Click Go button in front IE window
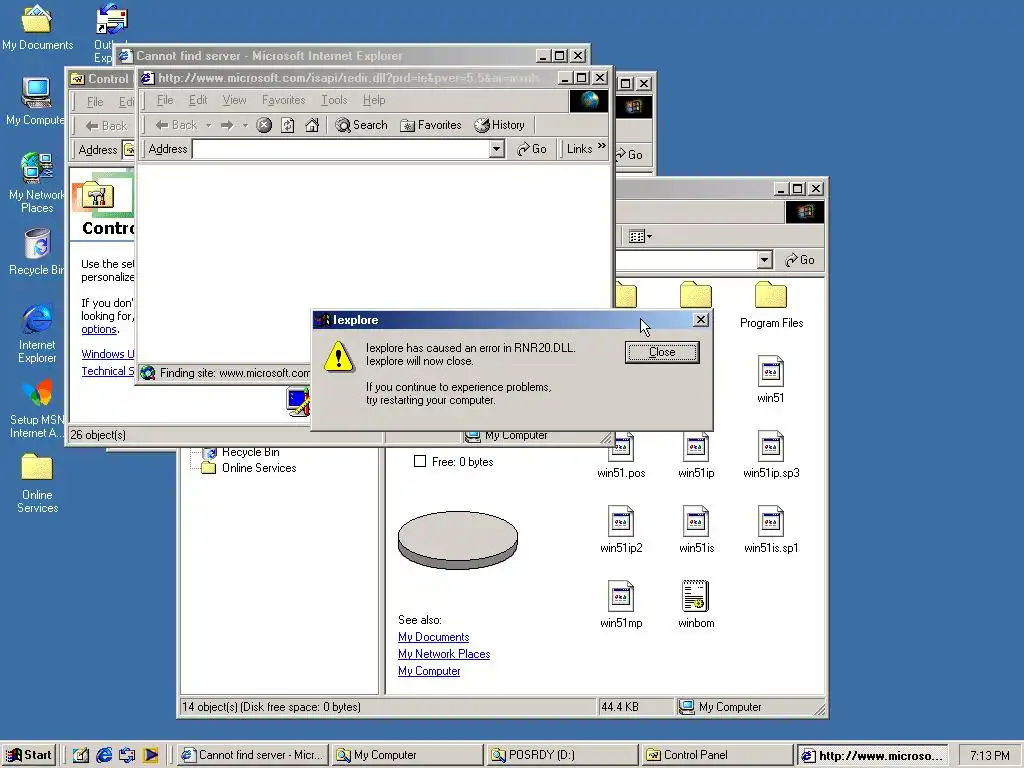The image size is (1024, 768). 532,150
